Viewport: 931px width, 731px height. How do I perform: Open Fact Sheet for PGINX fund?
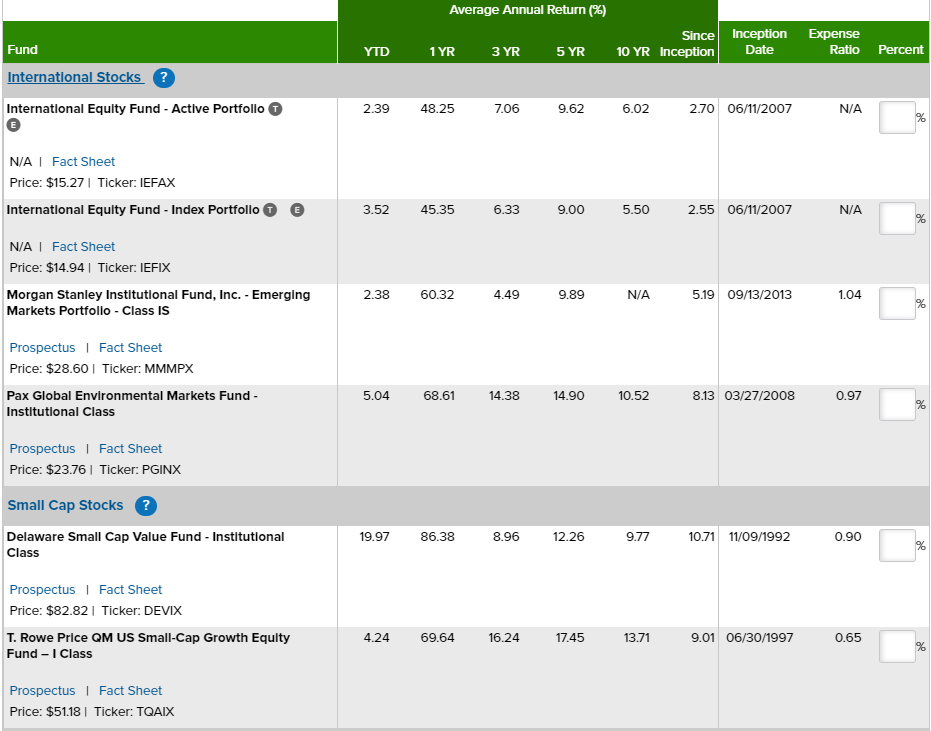131,448
